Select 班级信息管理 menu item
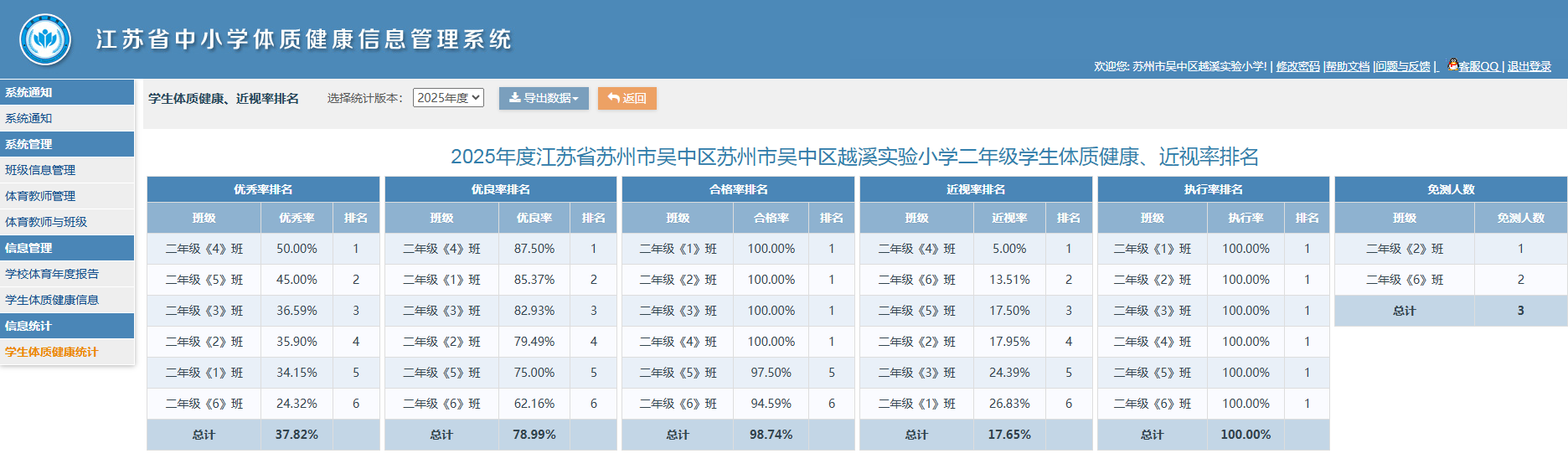This screenshot has height=469, width=1568. coord(40,170)
